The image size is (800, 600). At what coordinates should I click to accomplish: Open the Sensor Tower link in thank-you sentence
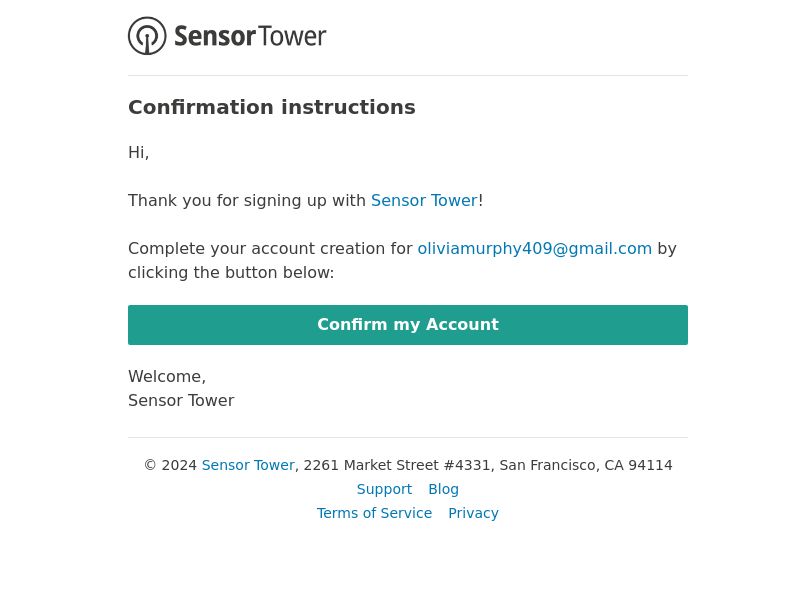424,201
